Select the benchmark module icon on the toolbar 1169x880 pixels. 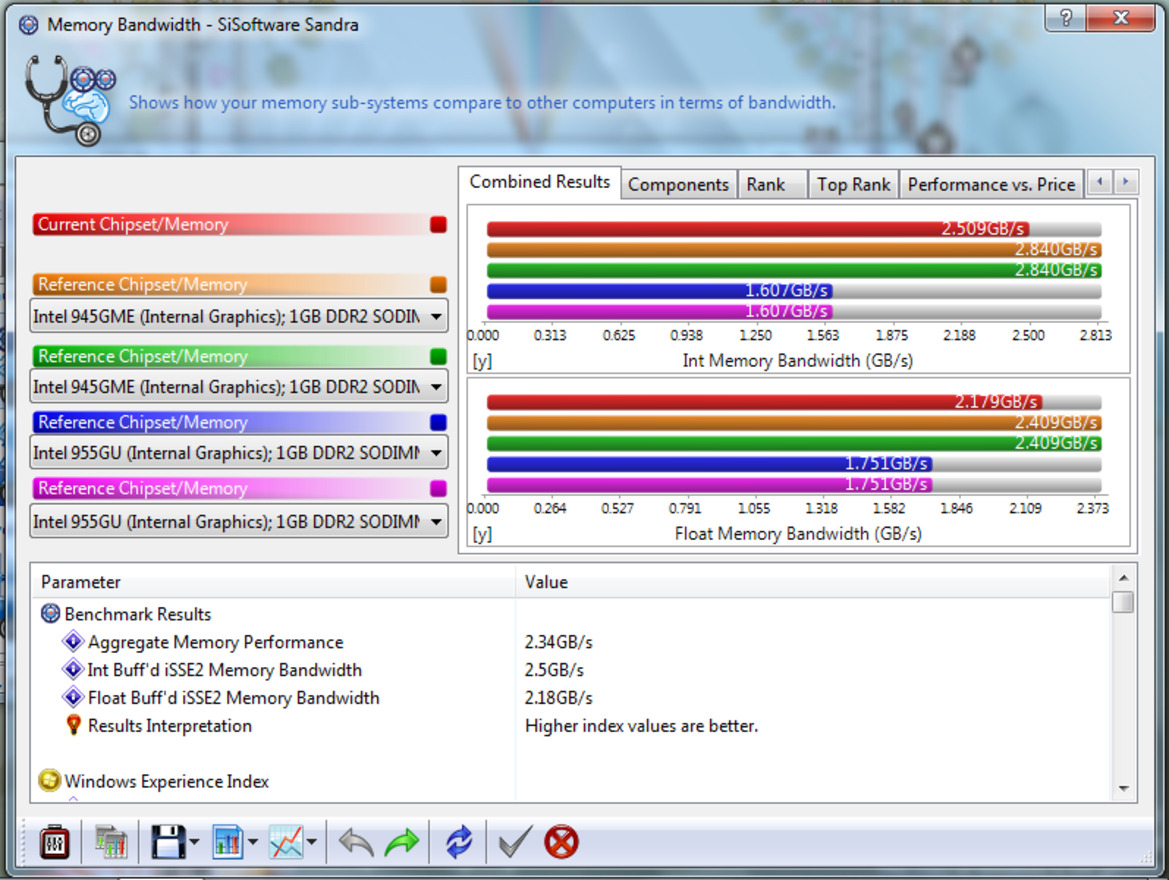(55, 842)
